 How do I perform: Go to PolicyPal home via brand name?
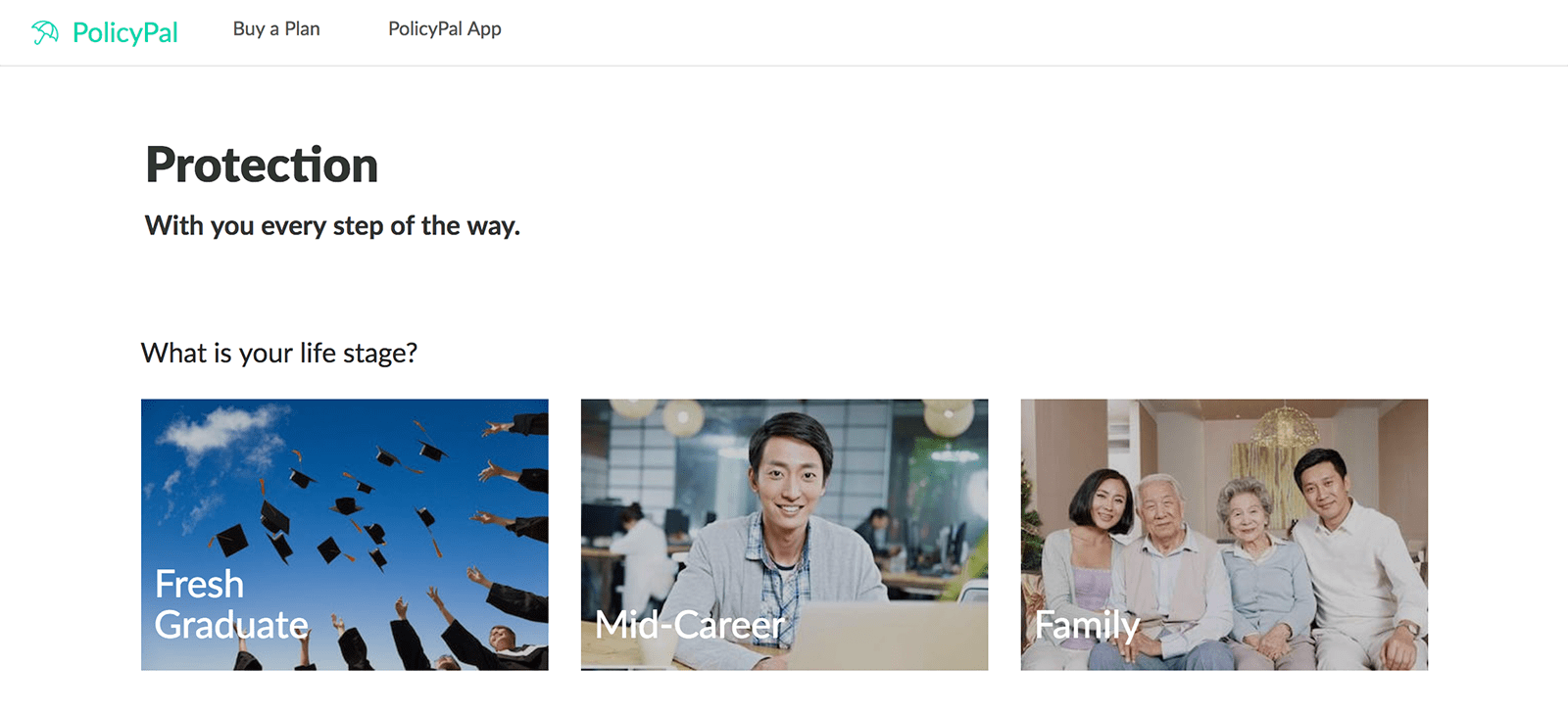(x=125, y=33)
